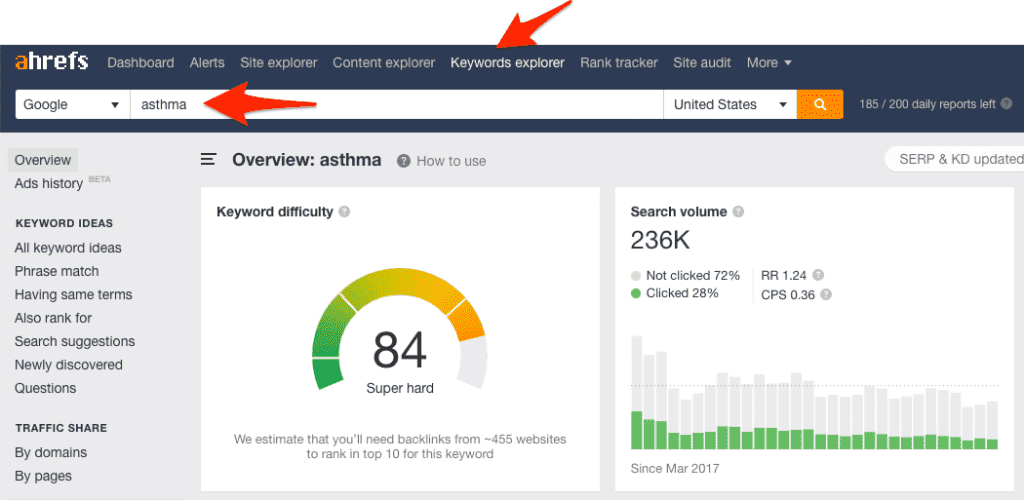Click the Since Mar 2017 label

[675, 468]
